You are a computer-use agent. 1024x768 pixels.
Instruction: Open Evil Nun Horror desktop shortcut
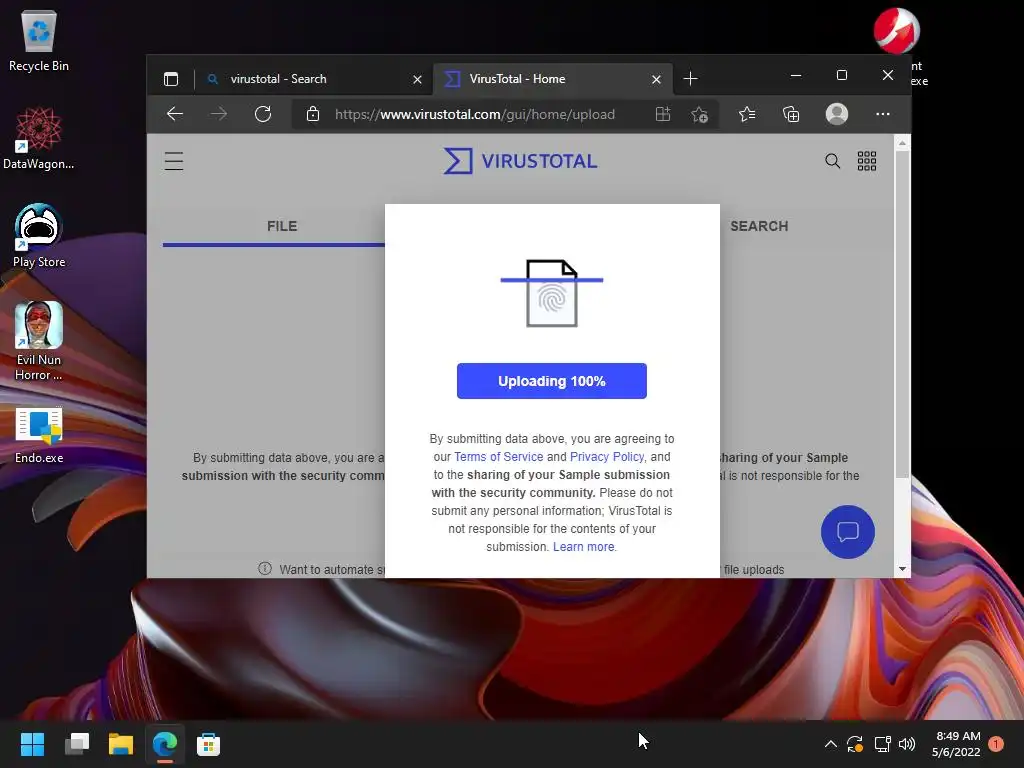[39, 342]
